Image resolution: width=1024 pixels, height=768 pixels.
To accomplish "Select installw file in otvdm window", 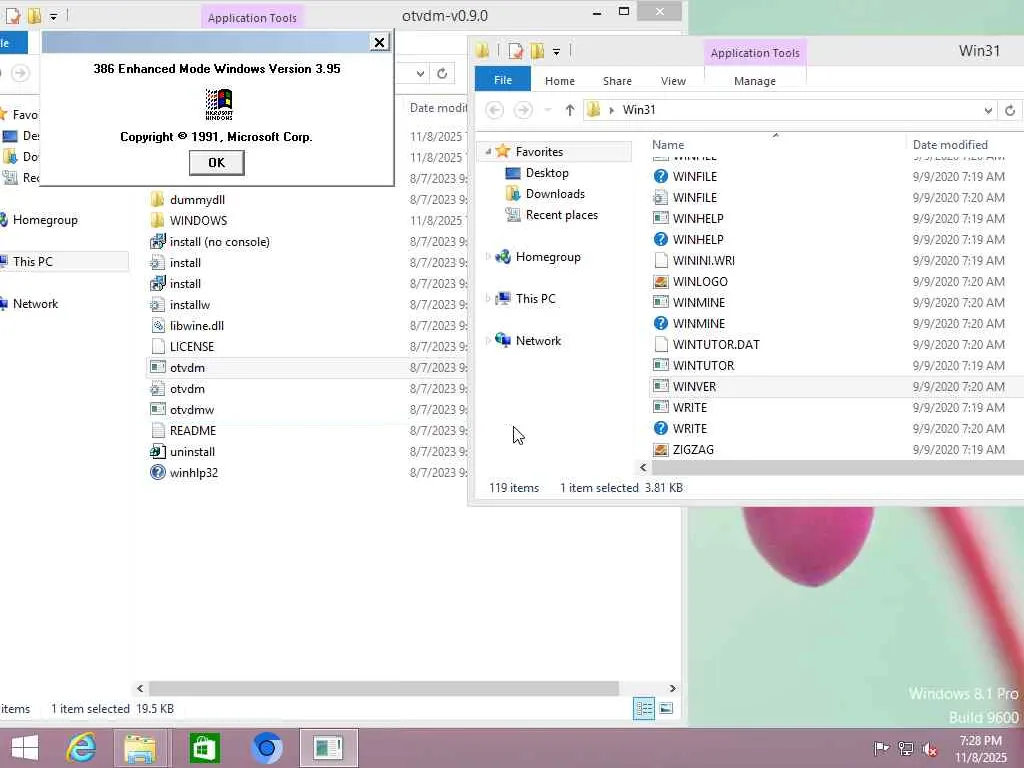I will click(x=189, y=305).
